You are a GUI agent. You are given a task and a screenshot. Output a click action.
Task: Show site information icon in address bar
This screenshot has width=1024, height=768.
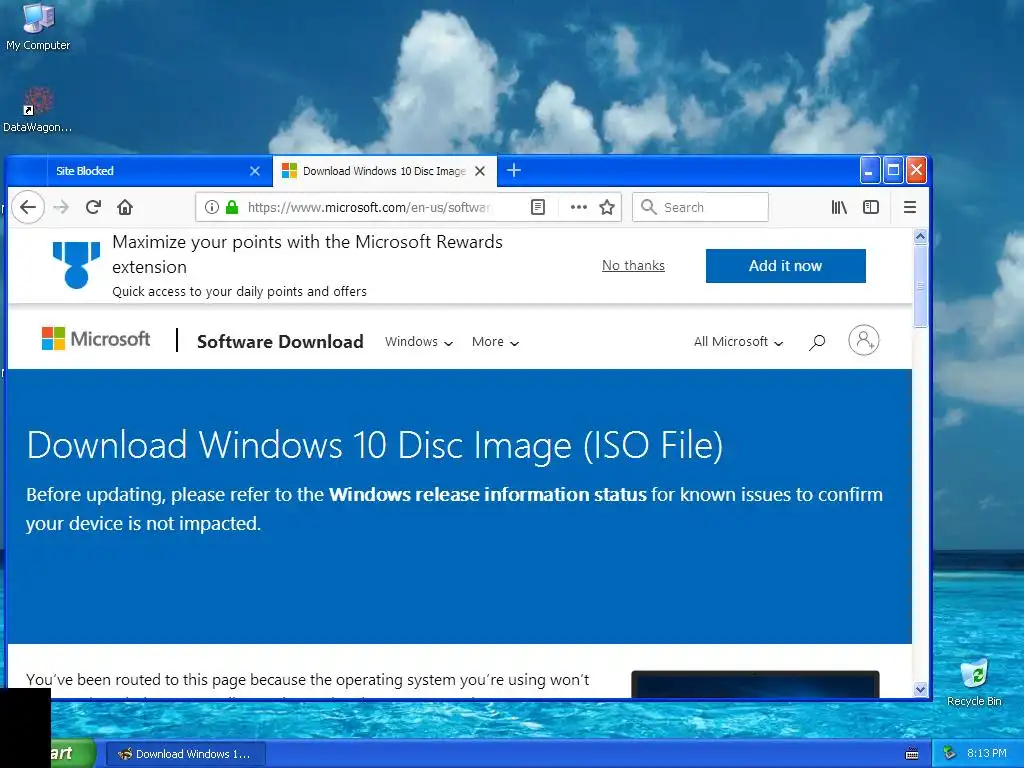(212, 208)
